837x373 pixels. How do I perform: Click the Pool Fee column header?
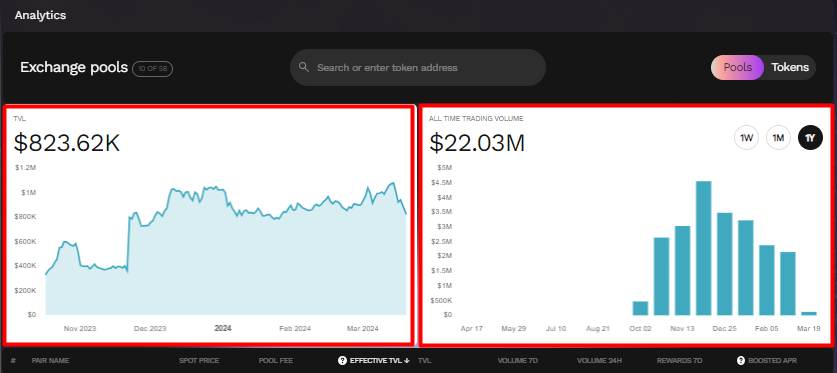tap(275, 361)
